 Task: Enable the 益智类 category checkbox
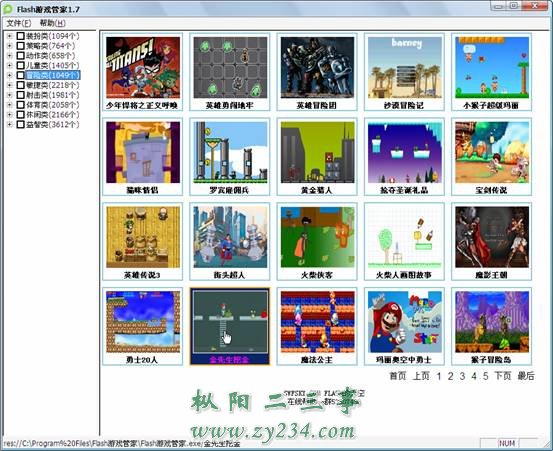[20, 124]
